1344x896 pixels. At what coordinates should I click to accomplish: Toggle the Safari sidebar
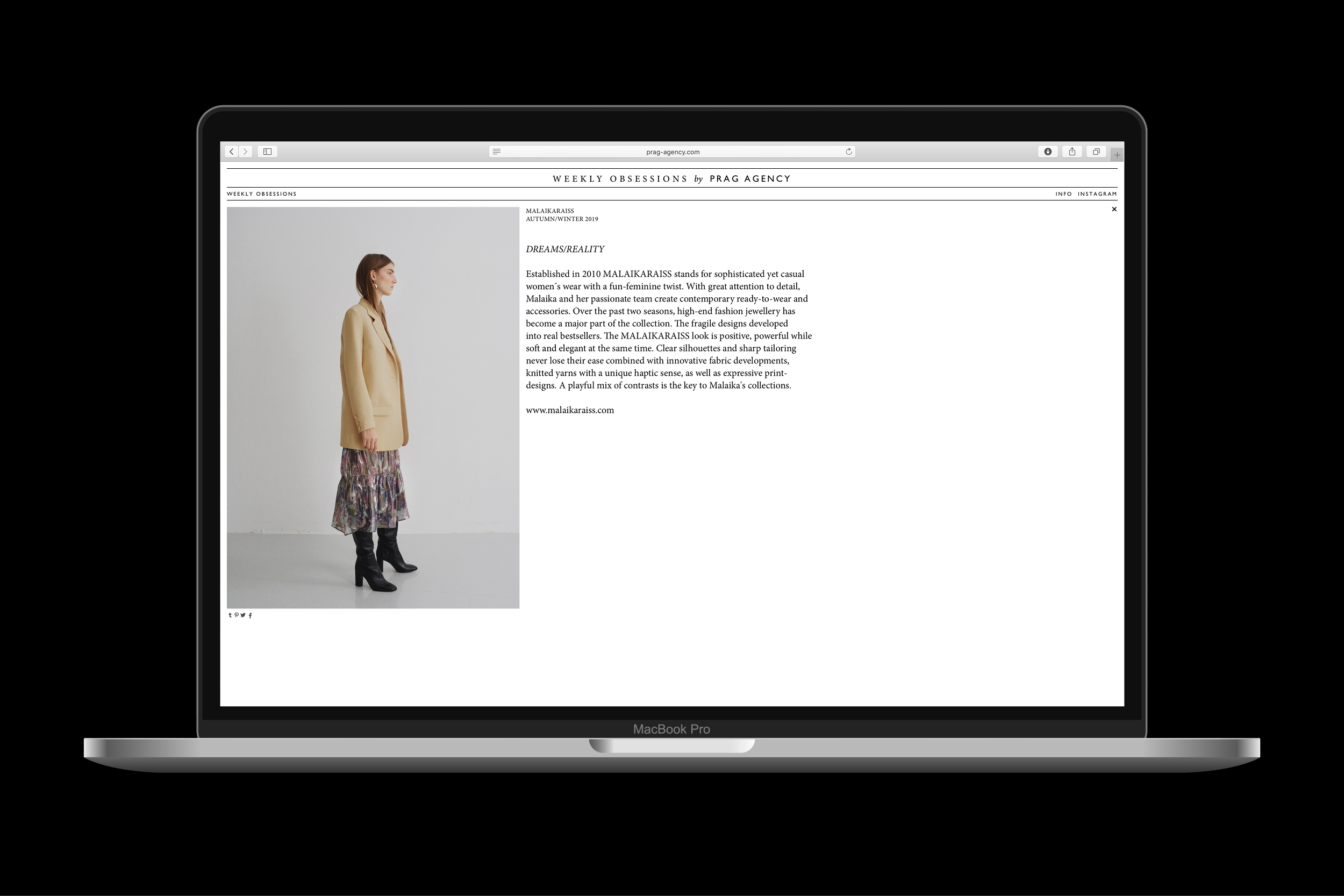click(267, 152)
